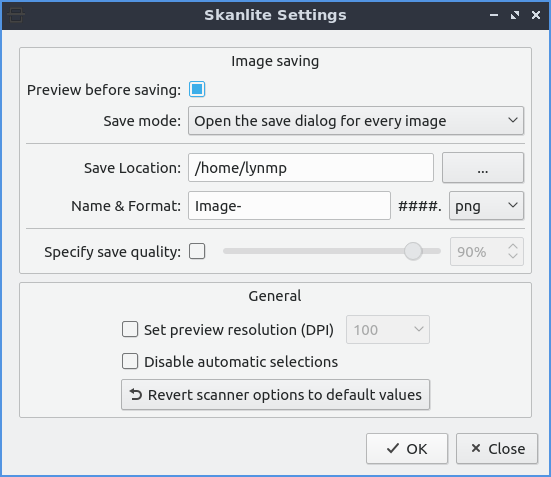This screenshot has width=551, height=477.
Task: Minimize the Skanlite Settings window
Action: coord(494,15)
